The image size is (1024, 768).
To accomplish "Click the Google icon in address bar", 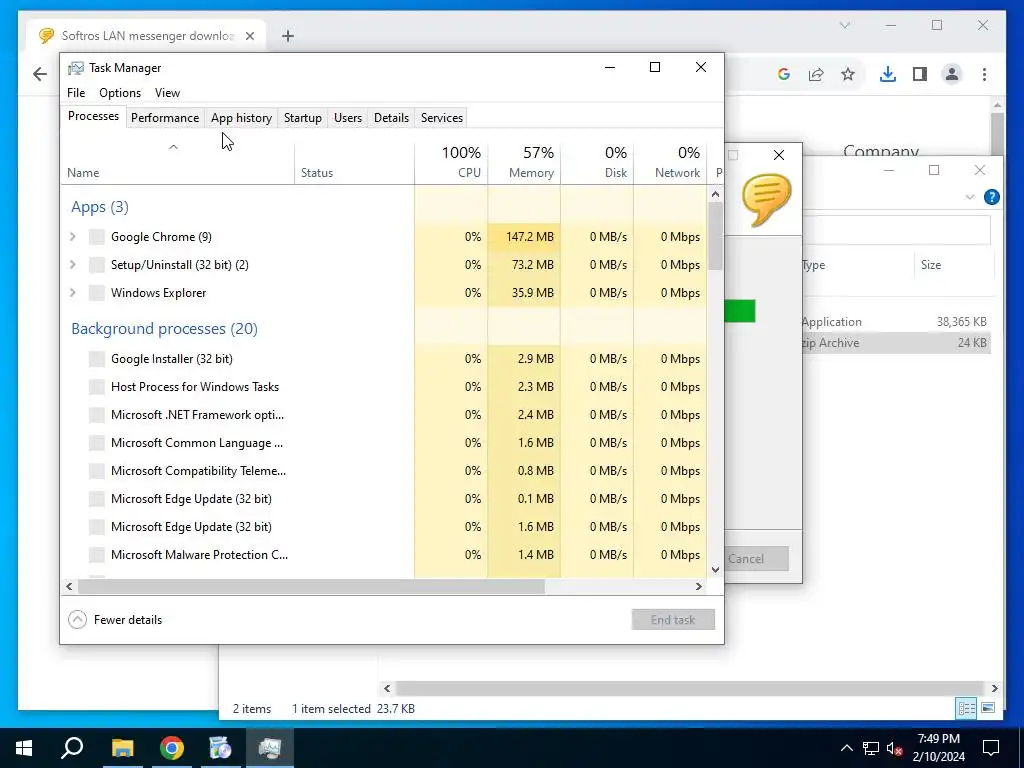I will point(784,74).
